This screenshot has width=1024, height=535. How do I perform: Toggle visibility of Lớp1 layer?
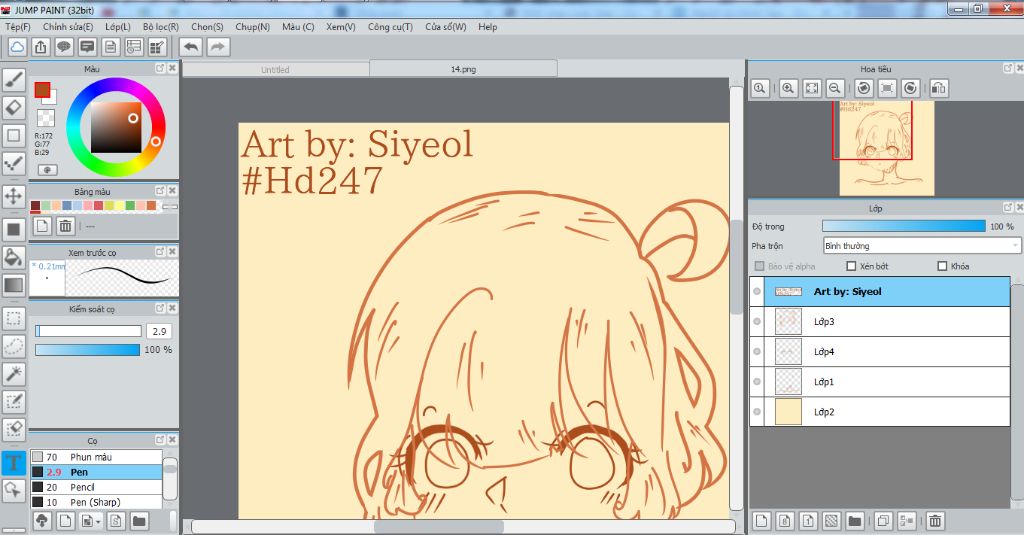tap(757, 381)
